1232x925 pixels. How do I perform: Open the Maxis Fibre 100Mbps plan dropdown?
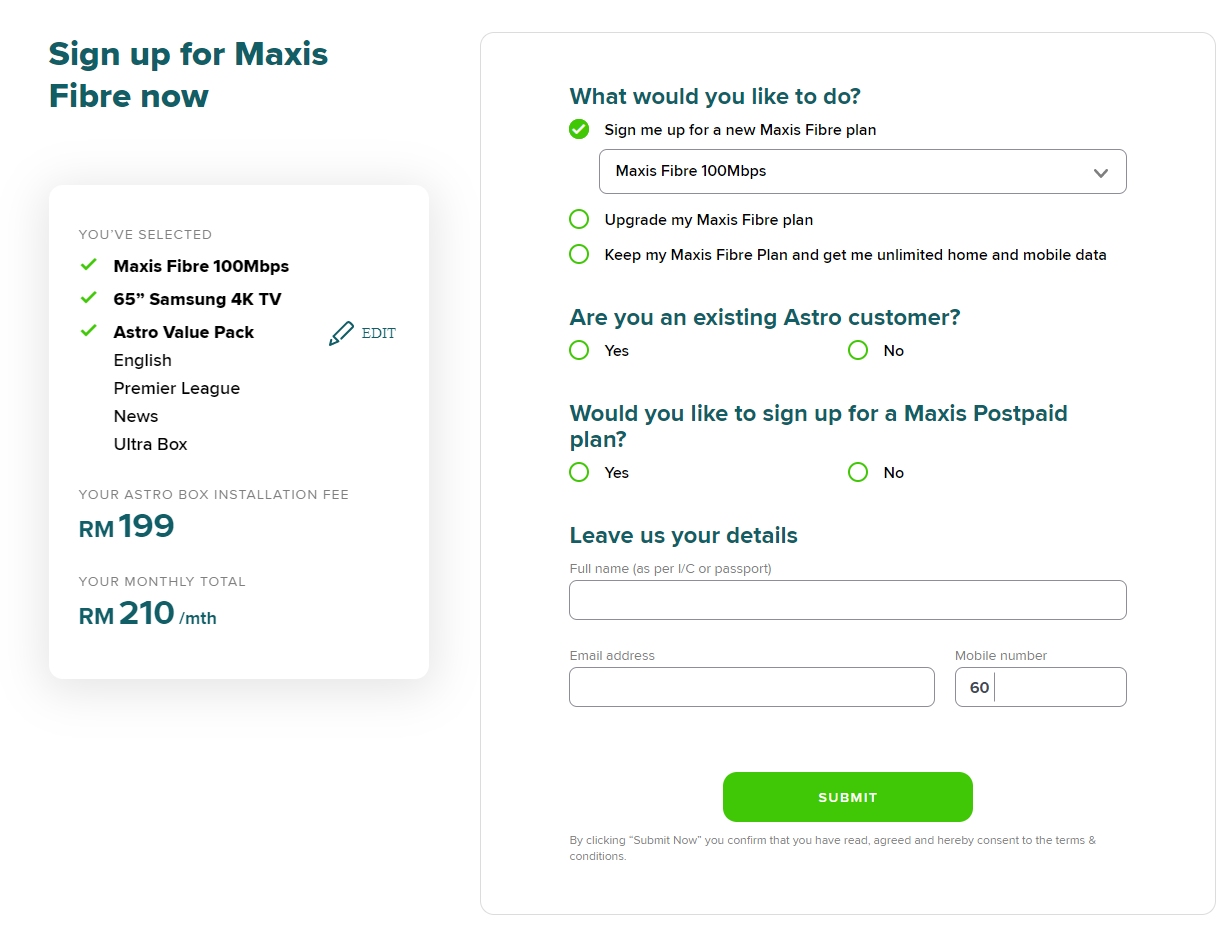click(x=861, y=171)
